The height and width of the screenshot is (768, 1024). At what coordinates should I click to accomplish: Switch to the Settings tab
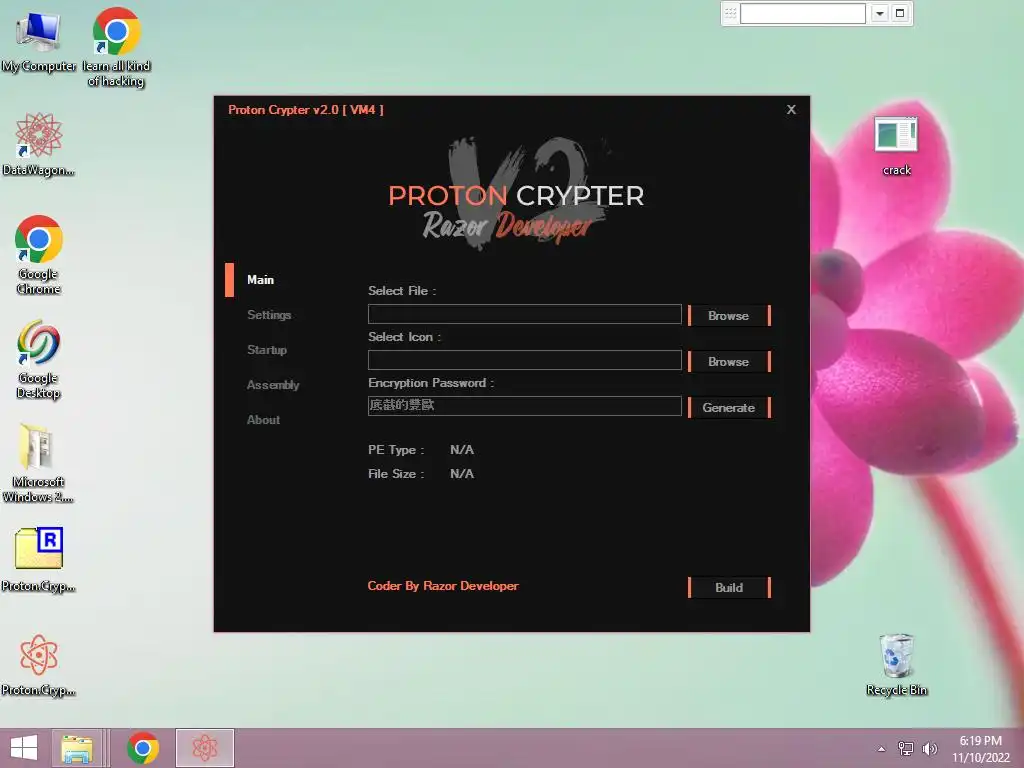click(x=269, y=315)
